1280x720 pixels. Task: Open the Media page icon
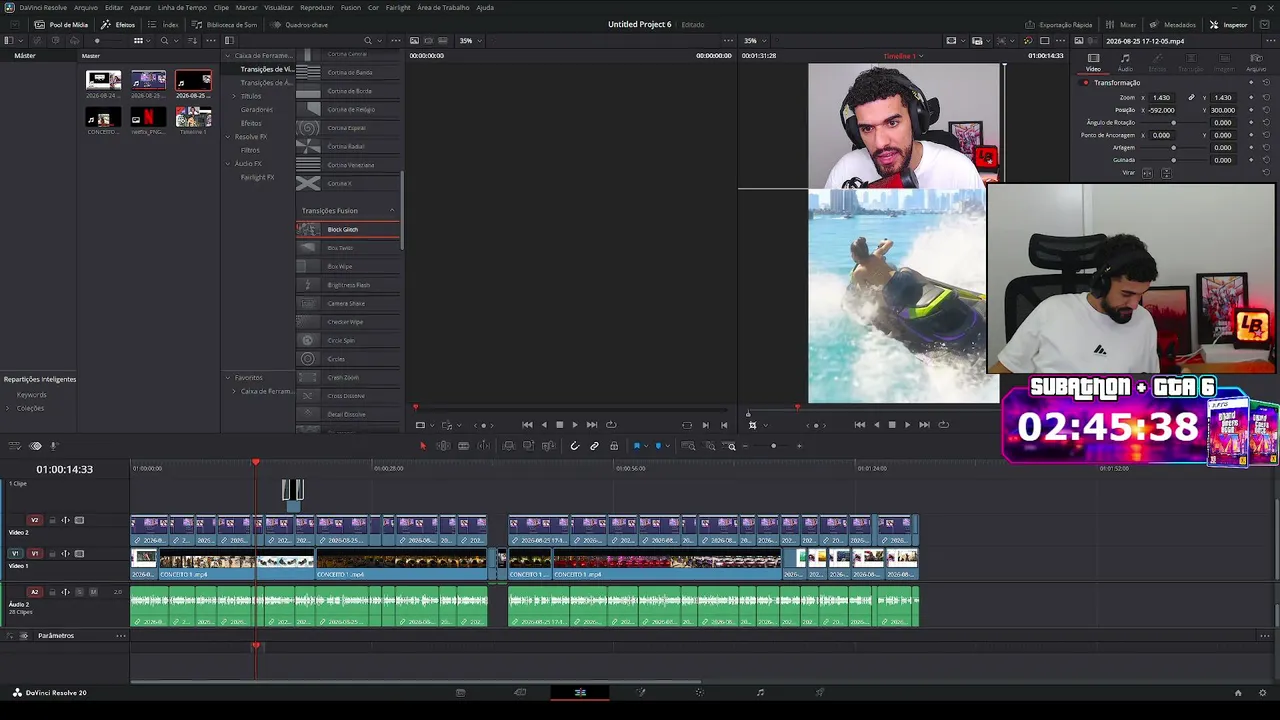(460, 692)
